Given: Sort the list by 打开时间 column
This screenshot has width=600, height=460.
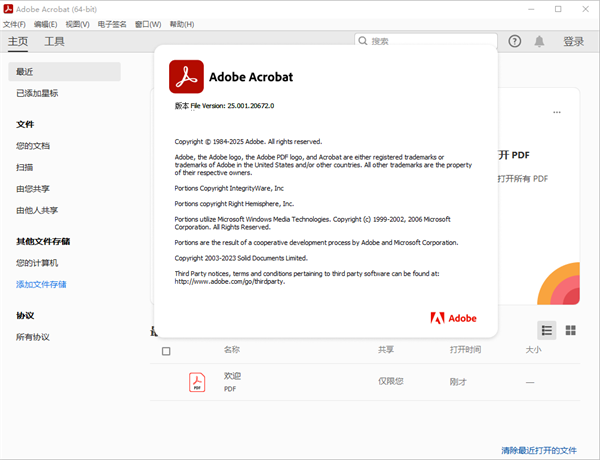Looking at the screenshot, I should pyautogui.click(x=465, y=350).
